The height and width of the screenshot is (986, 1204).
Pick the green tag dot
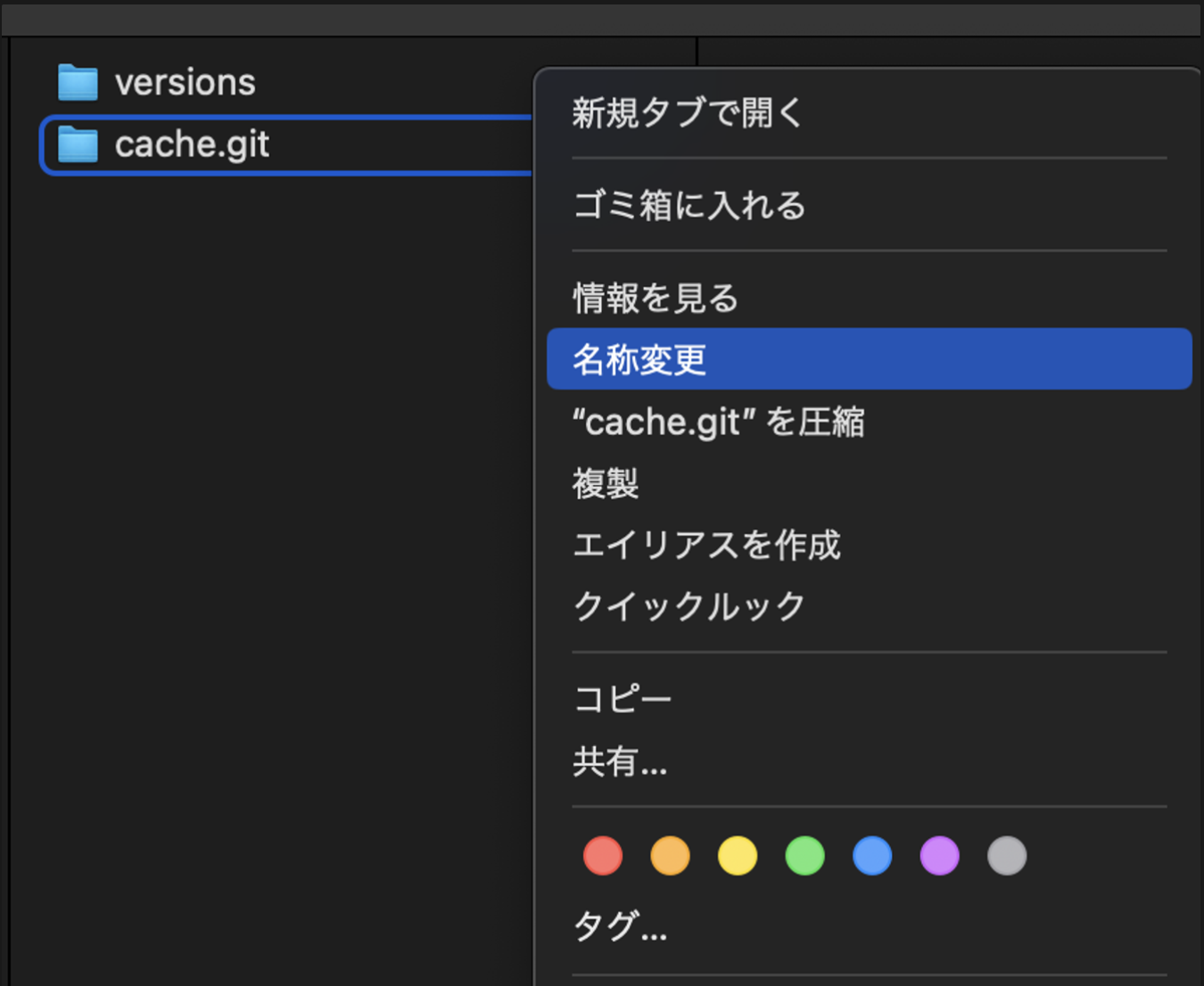[804, 856]
